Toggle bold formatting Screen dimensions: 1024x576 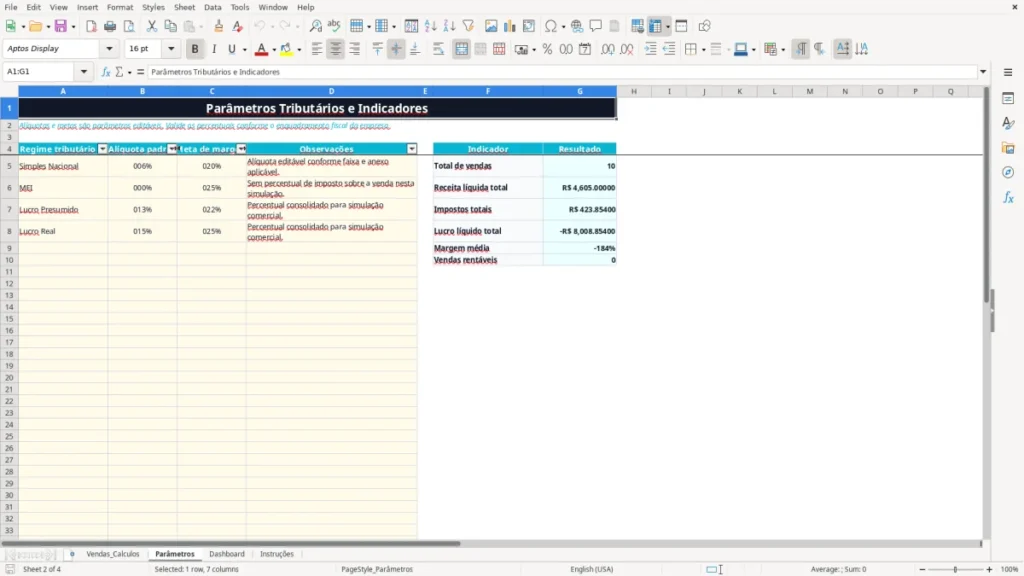[x=195, y=49]
